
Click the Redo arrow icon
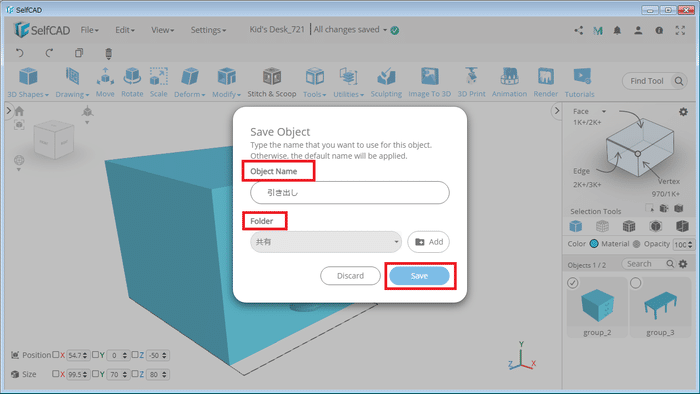pyautogui.click(x=49, y=53)
